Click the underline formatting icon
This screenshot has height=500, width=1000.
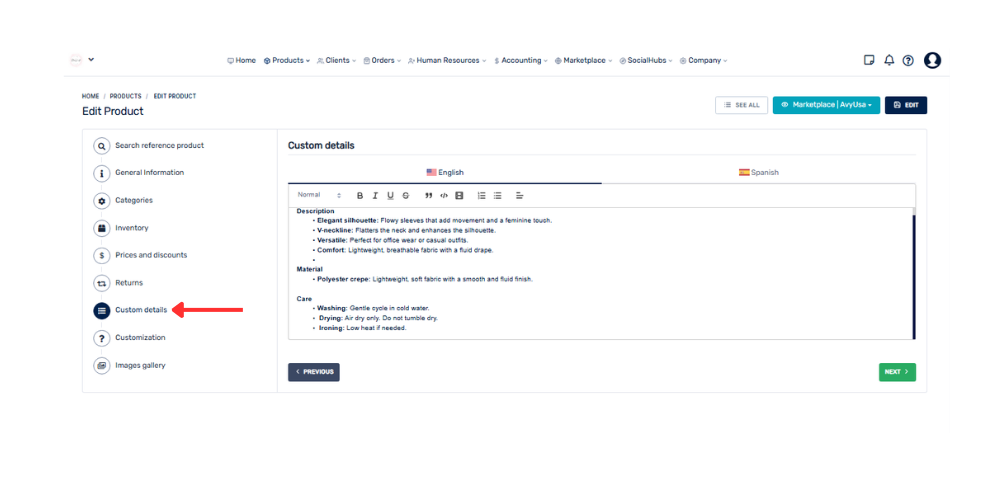pyautogui.click(x=390, y=195)
